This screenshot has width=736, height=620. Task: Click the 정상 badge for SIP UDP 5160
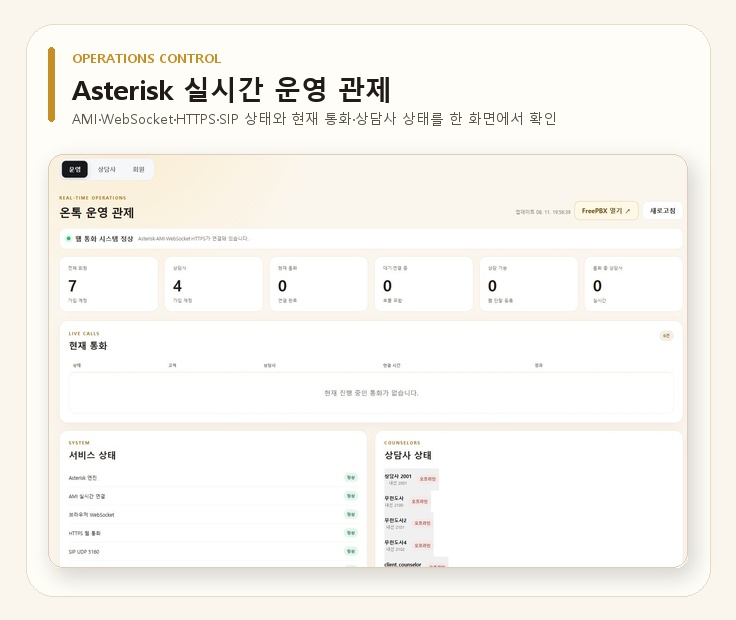(x=351, y=551)
